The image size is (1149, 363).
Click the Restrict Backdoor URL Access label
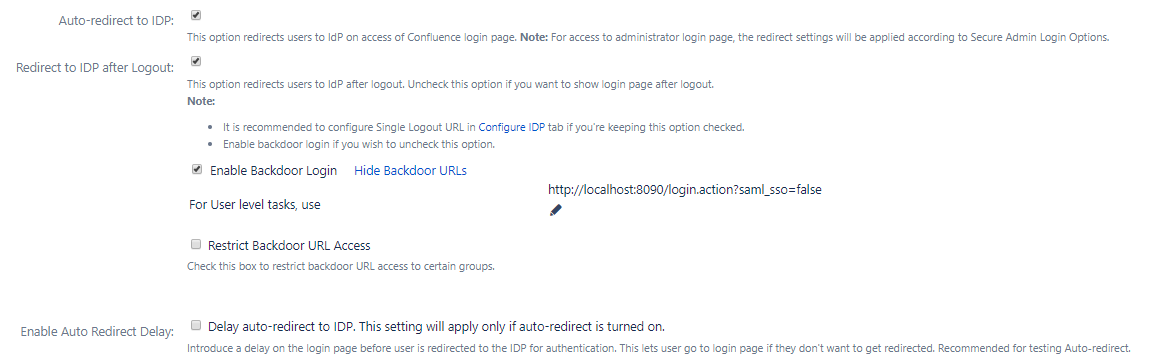[x=289, y=246]
